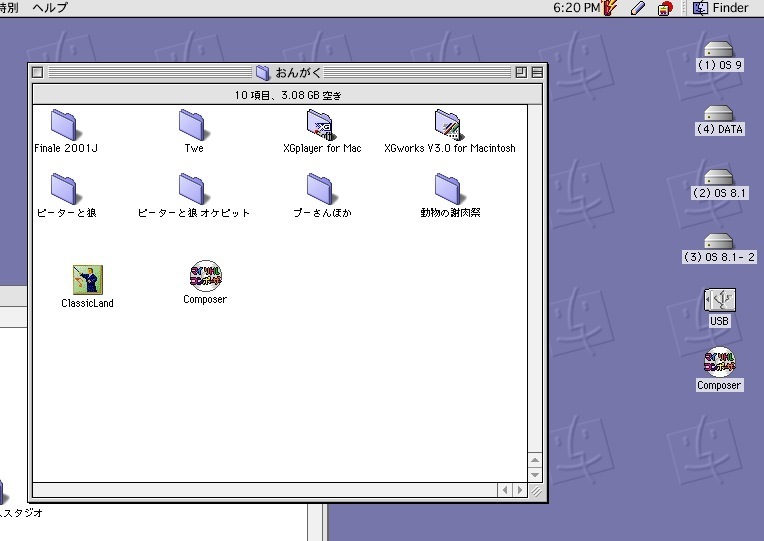Click the zoom box of おんがく window
Viewport: 764px width, 541px height.
point(521,73)
